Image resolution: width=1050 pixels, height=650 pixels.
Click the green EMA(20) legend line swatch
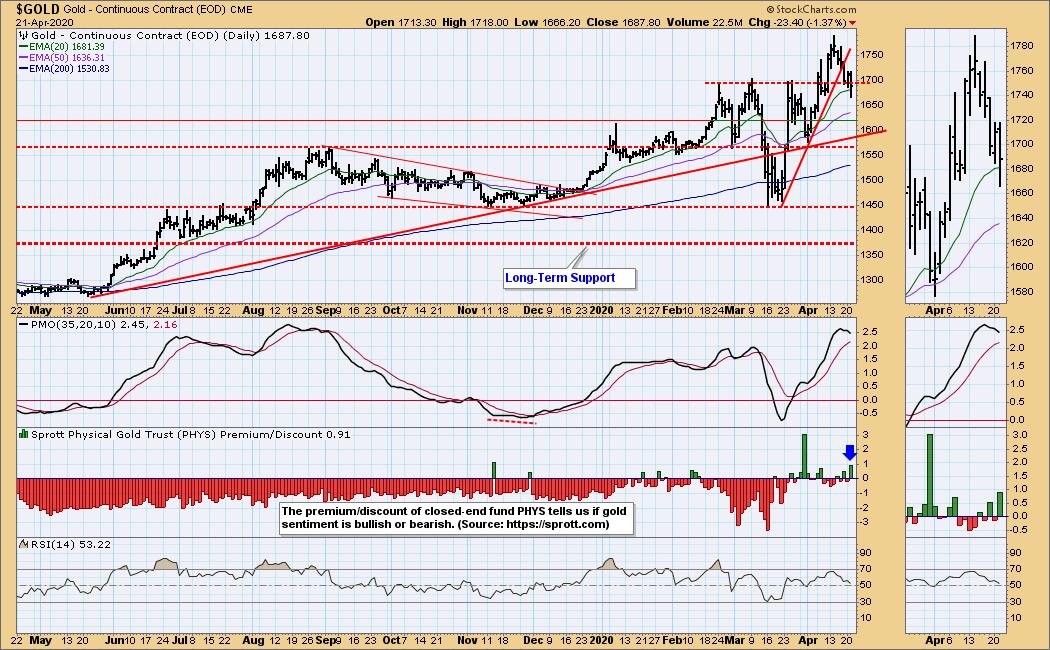click(x=24, y=47)
